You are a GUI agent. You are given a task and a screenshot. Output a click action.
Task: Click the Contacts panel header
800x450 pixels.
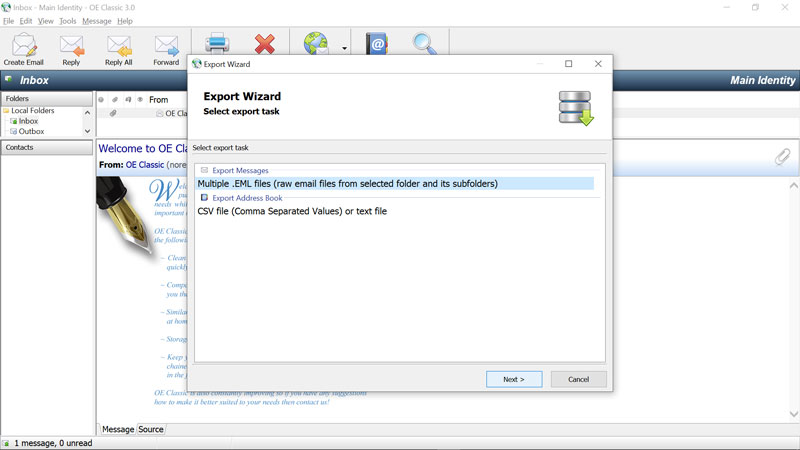click(46, 147)
